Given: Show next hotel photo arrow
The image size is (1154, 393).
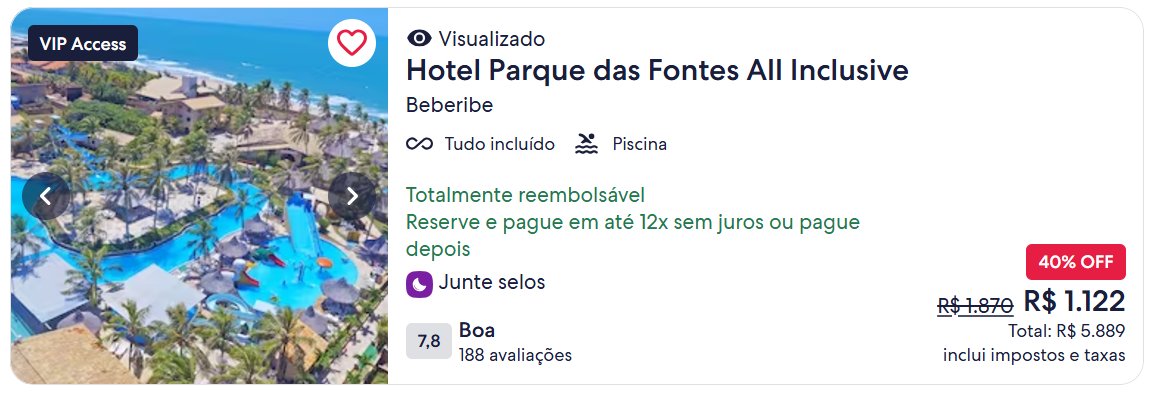Looking at the screenshot, I should (x=352, y=196).
